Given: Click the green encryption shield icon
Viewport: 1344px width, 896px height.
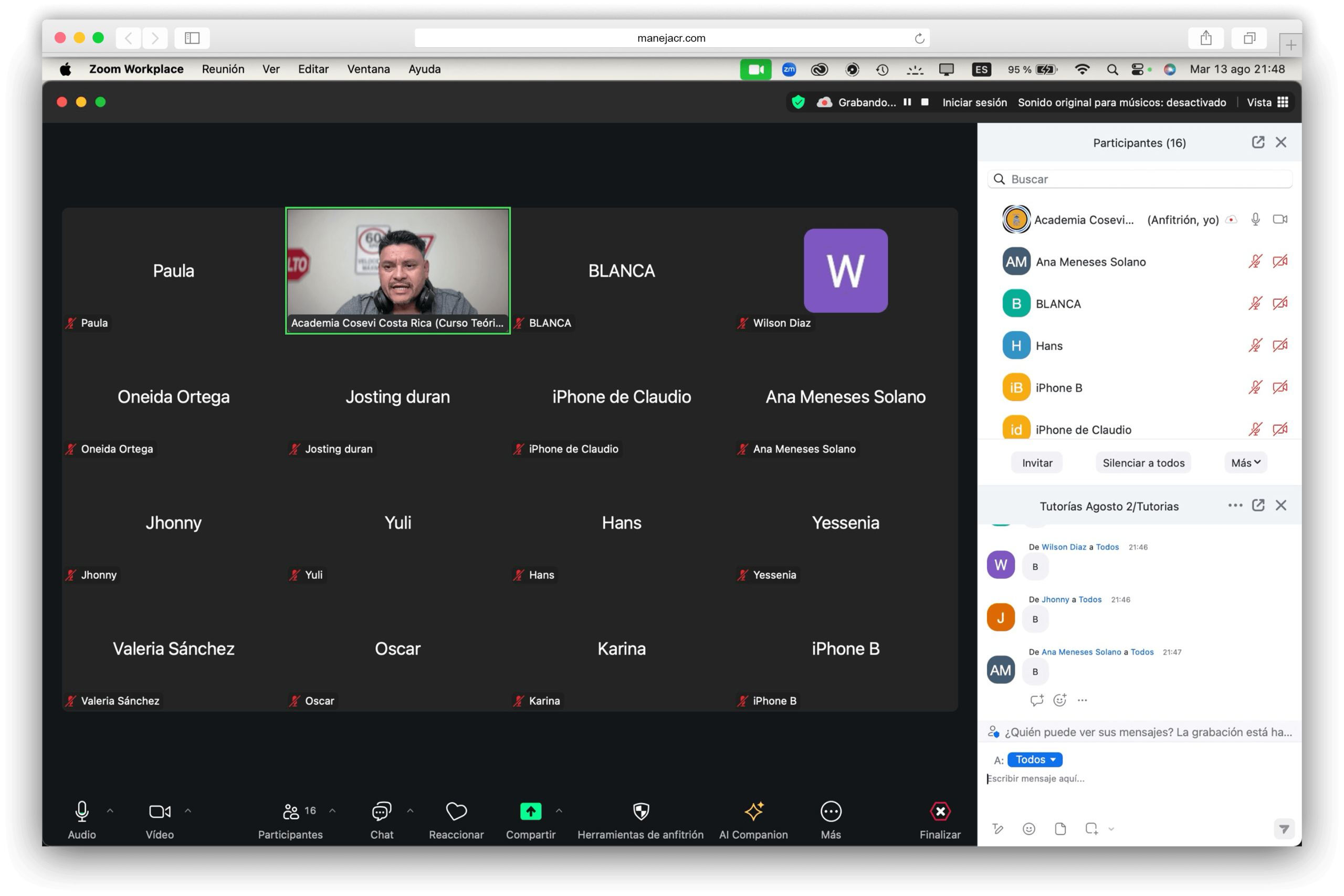Looking at the screenshot, I should [799, 102].
